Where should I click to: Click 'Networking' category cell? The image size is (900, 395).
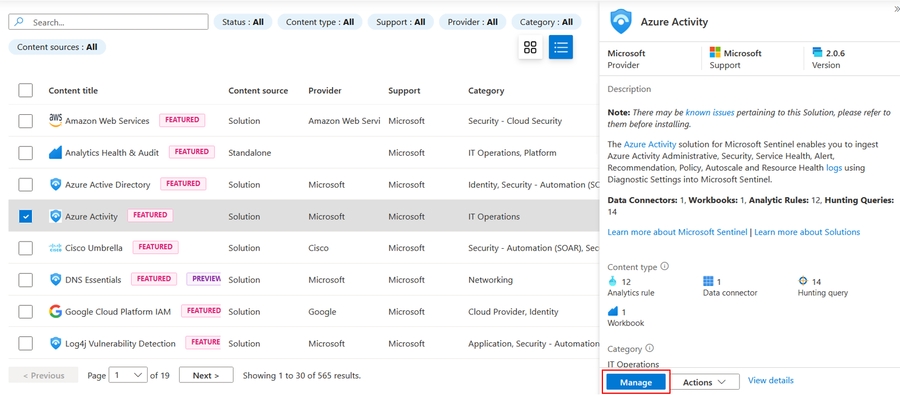pos(491,280)
